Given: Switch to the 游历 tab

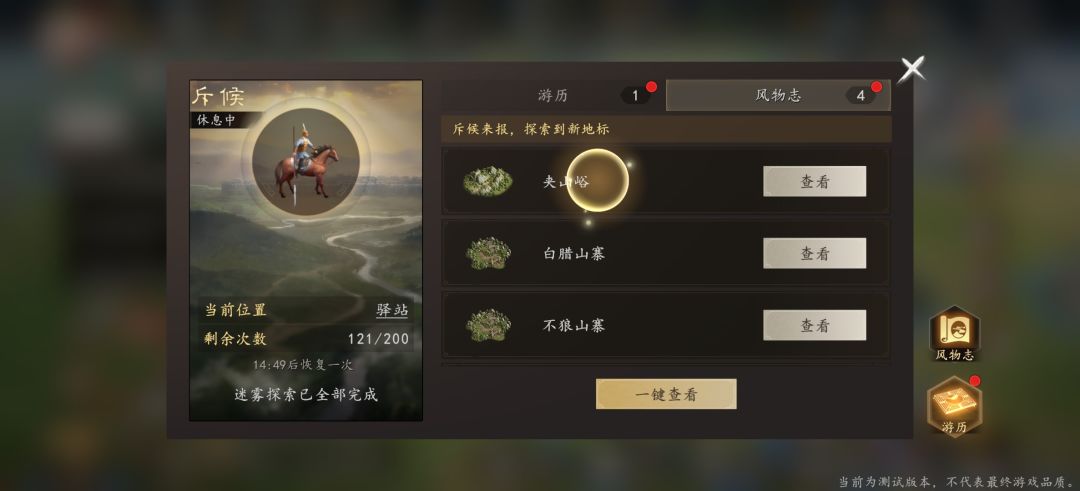Looking at the screenshot, I should 553,96.
